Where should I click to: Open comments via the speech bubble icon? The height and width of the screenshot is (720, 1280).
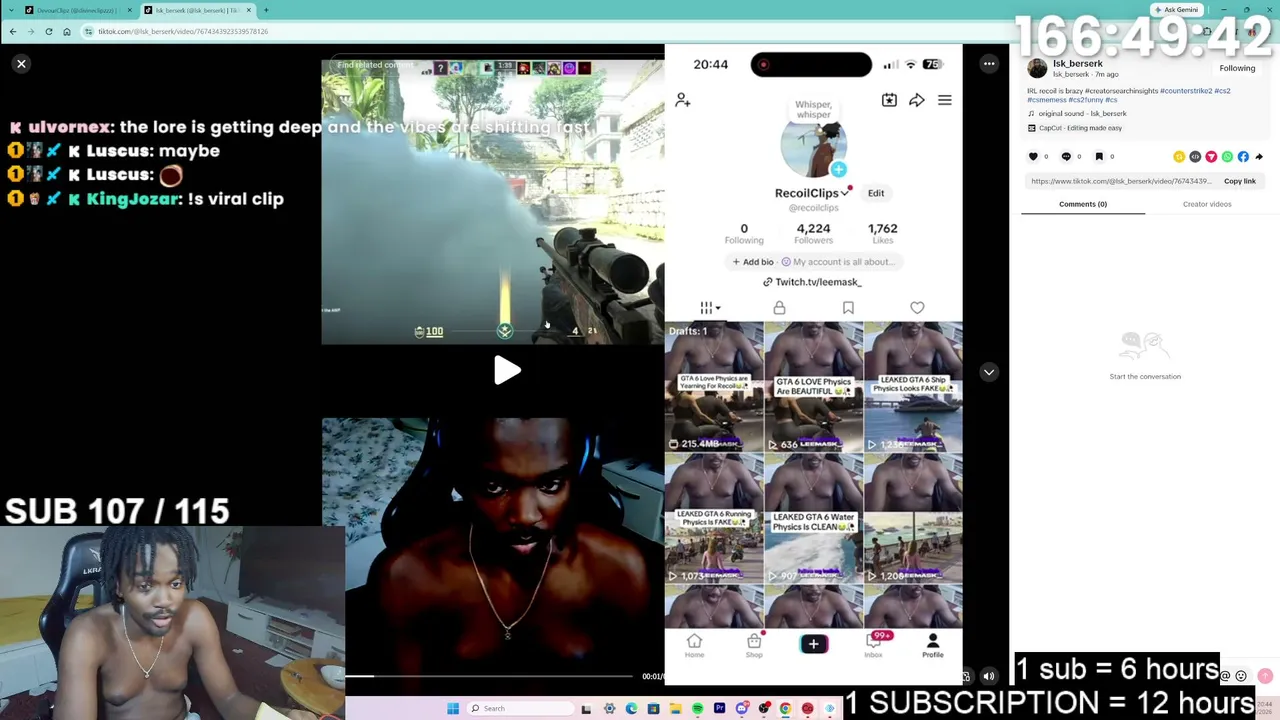pos(1066,157)
